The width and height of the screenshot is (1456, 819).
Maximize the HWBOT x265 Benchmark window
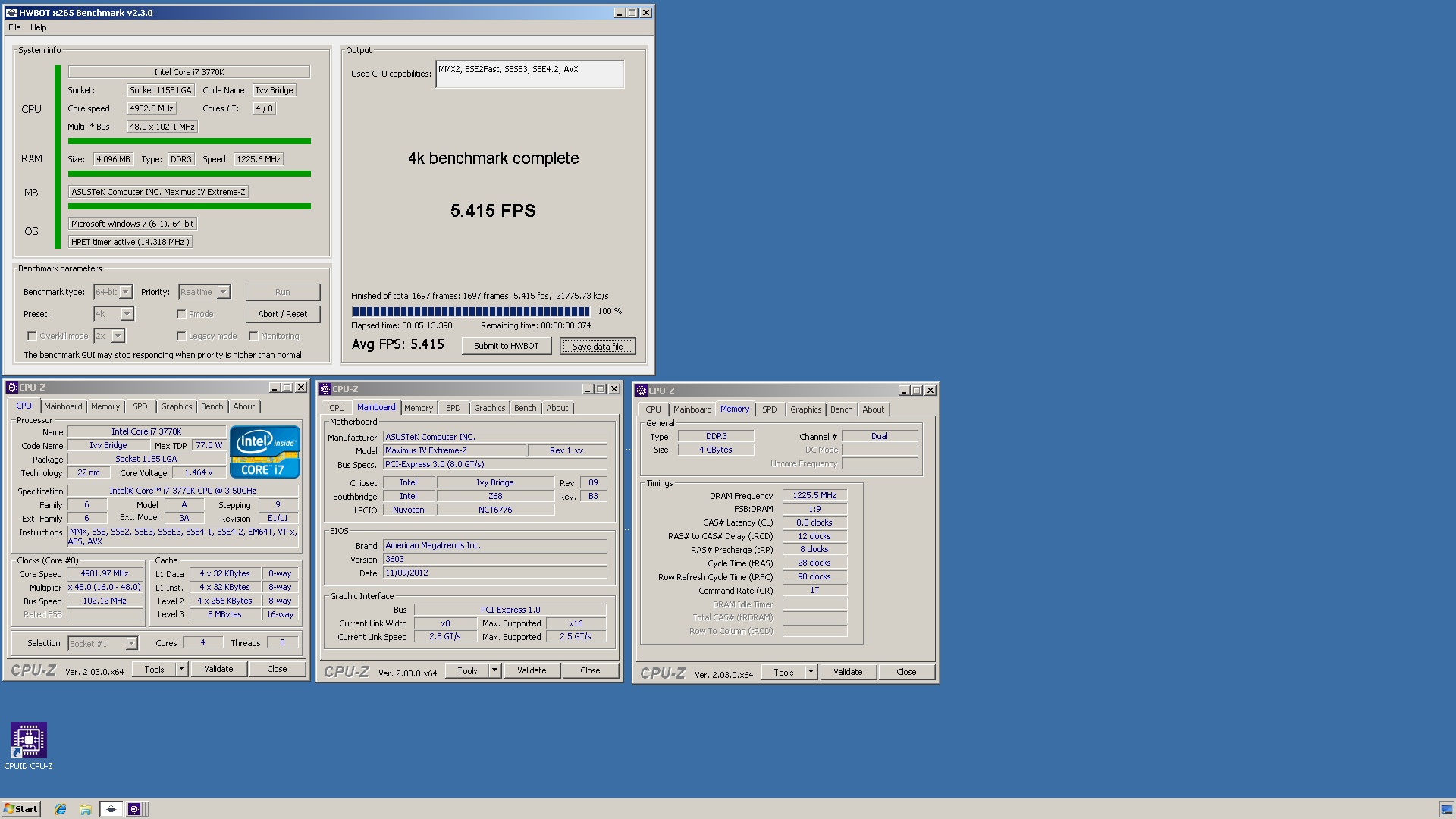[x=632, y=13]
